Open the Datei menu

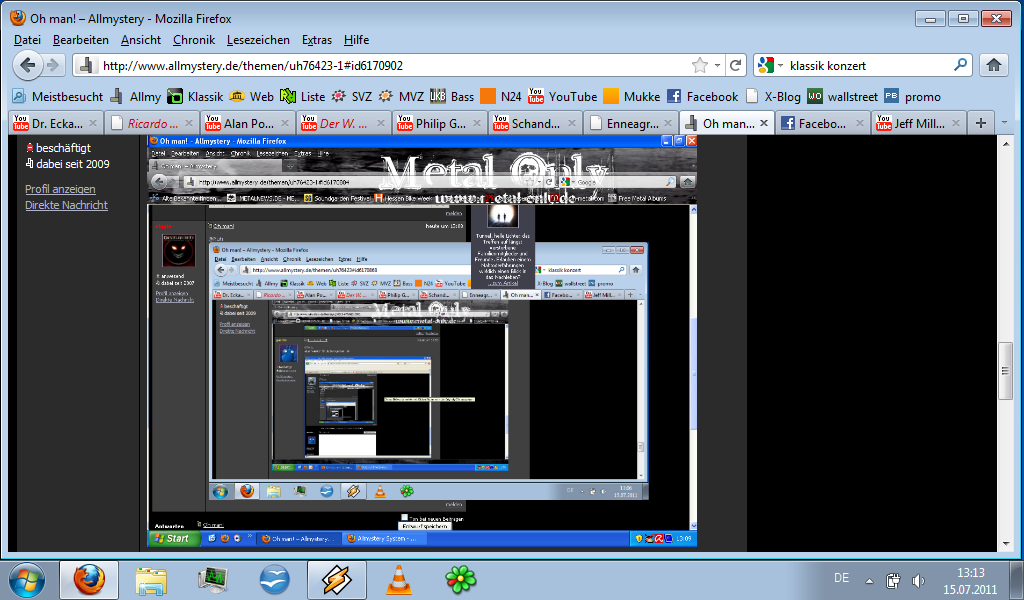[x=27, y=40]
